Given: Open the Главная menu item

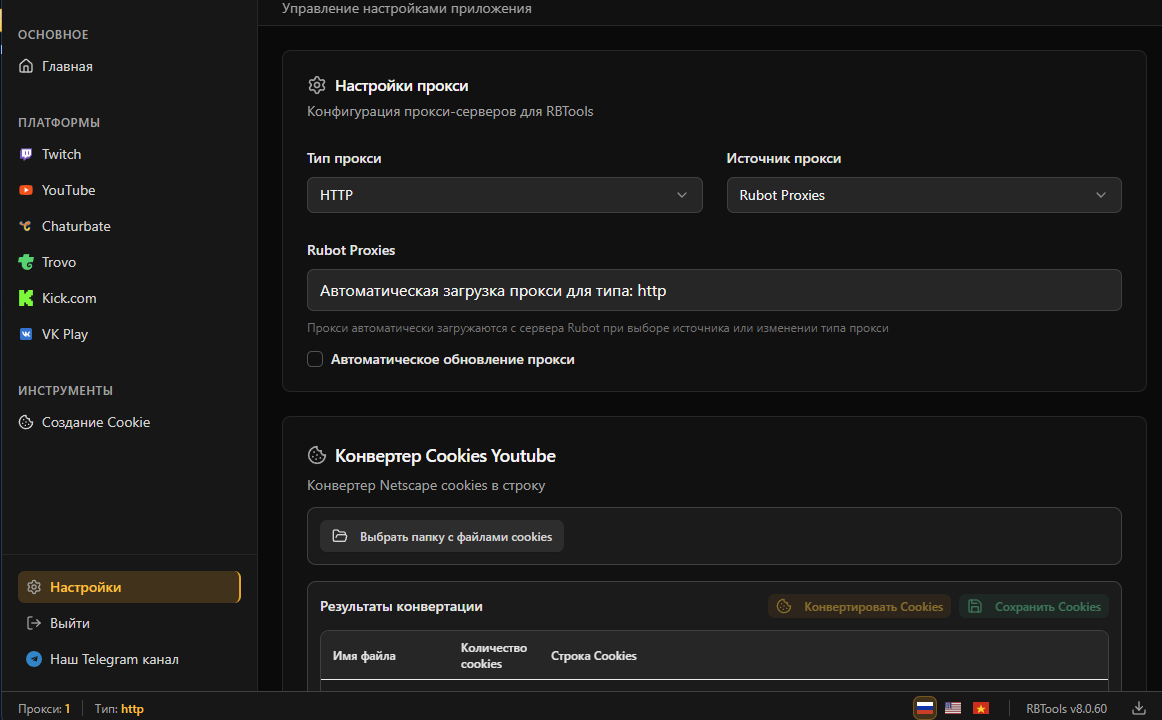Looking at the screenshot, I should coord(66,66).
